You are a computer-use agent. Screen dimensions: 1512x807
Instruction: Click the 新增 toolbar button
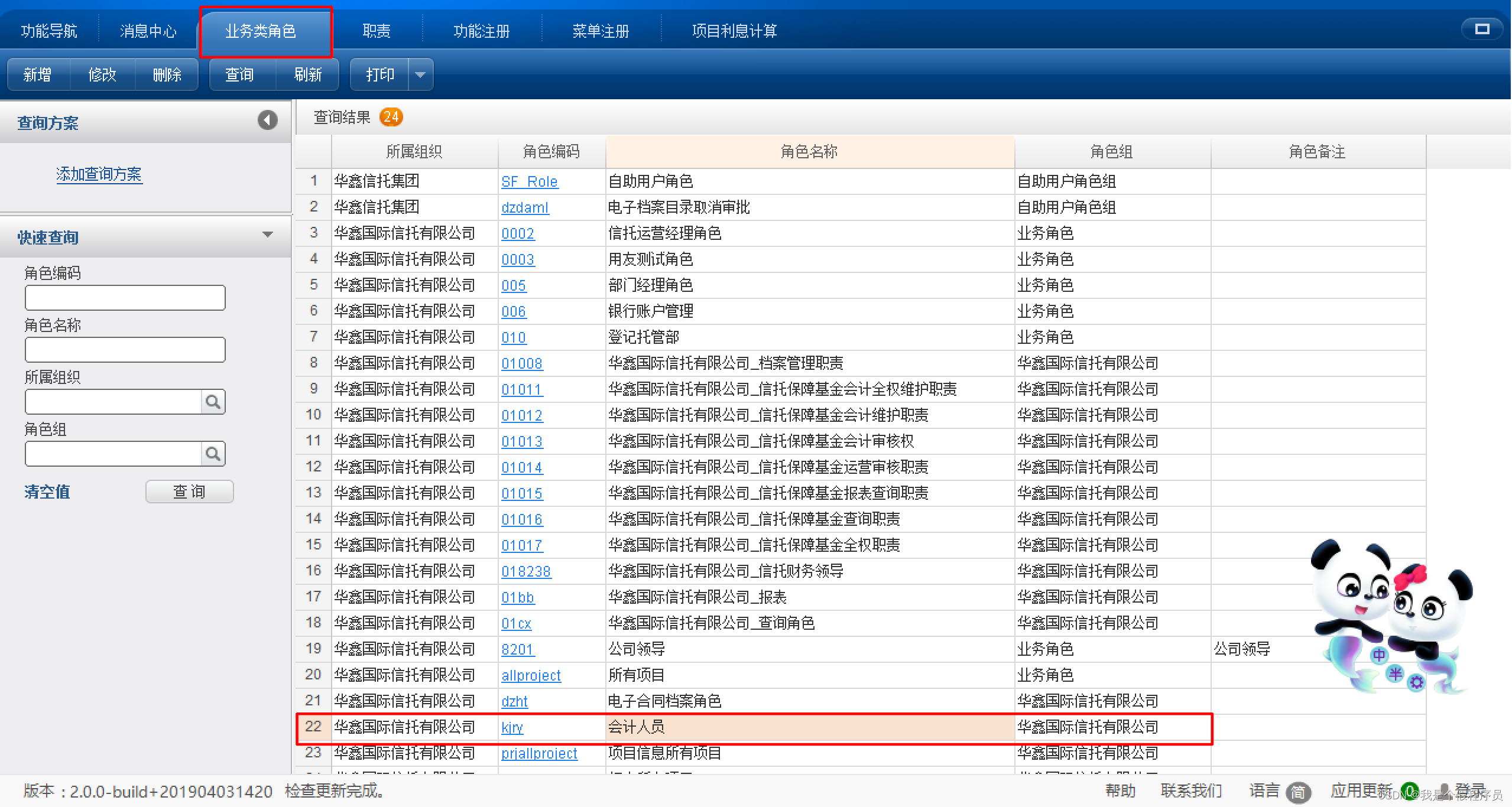(37, 75)
